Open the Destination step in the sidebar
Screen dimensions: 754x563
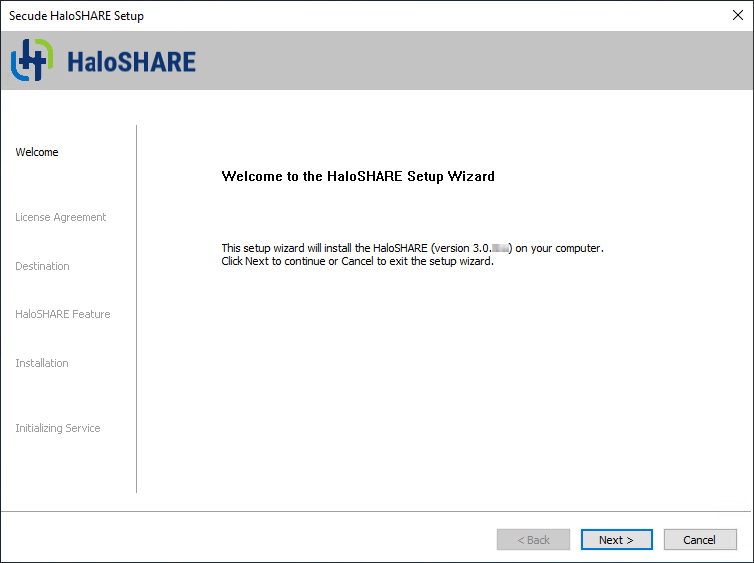(x=42, y=266)
